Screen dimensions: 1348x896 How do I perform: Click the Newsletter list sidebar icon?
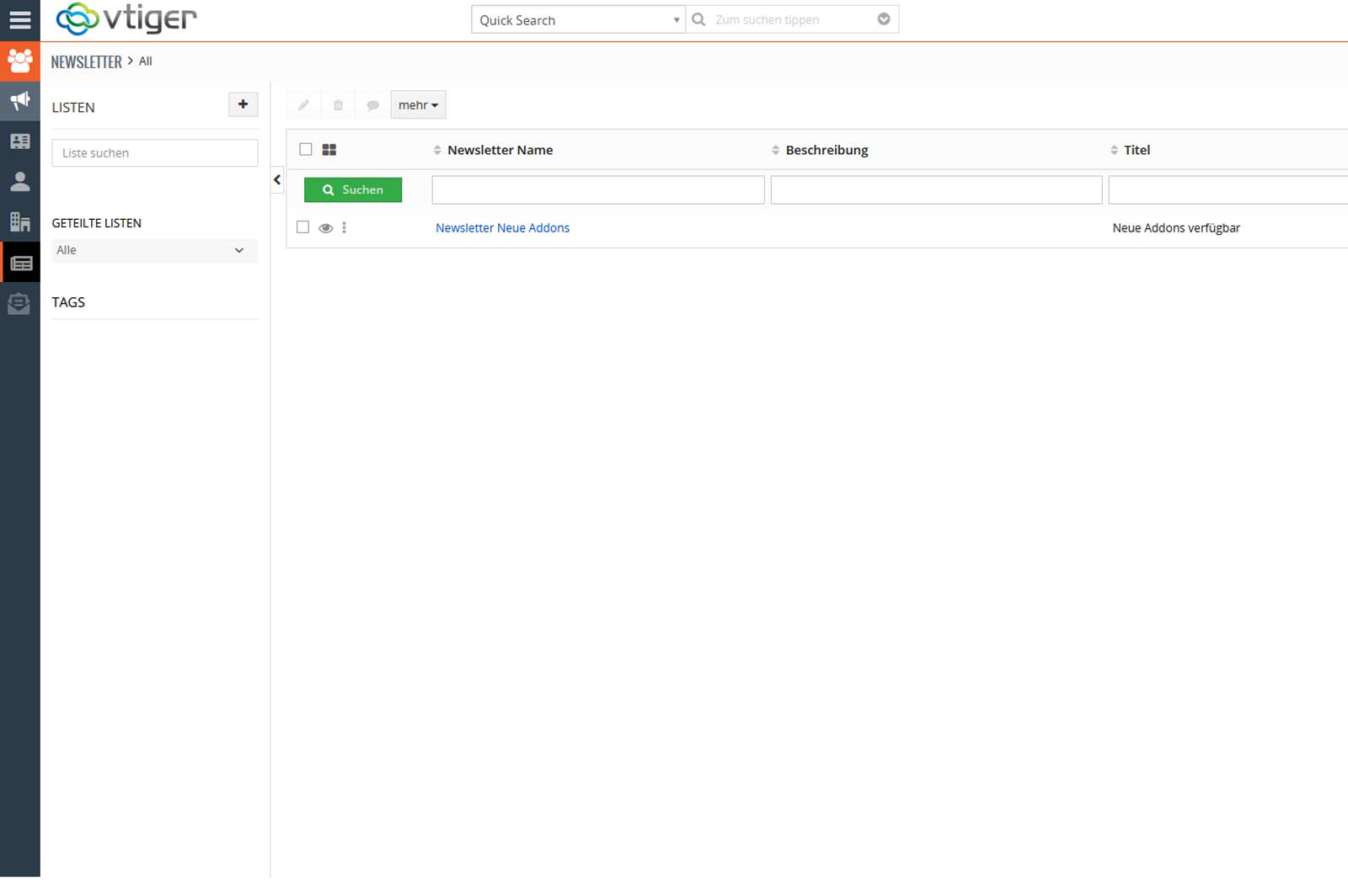[x=20, y=263]
